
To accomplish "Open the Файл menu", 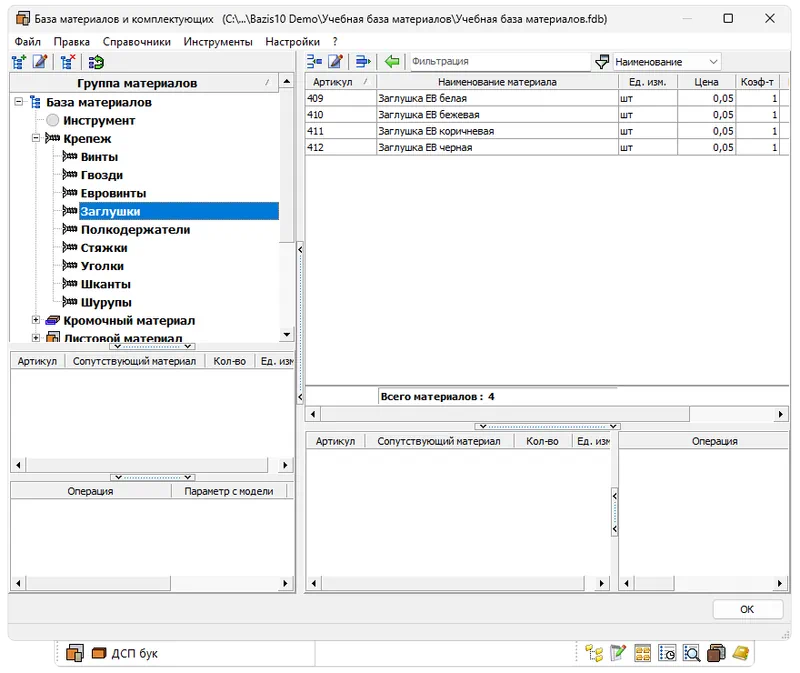I will pyautogui.click(x=28, y=41).
